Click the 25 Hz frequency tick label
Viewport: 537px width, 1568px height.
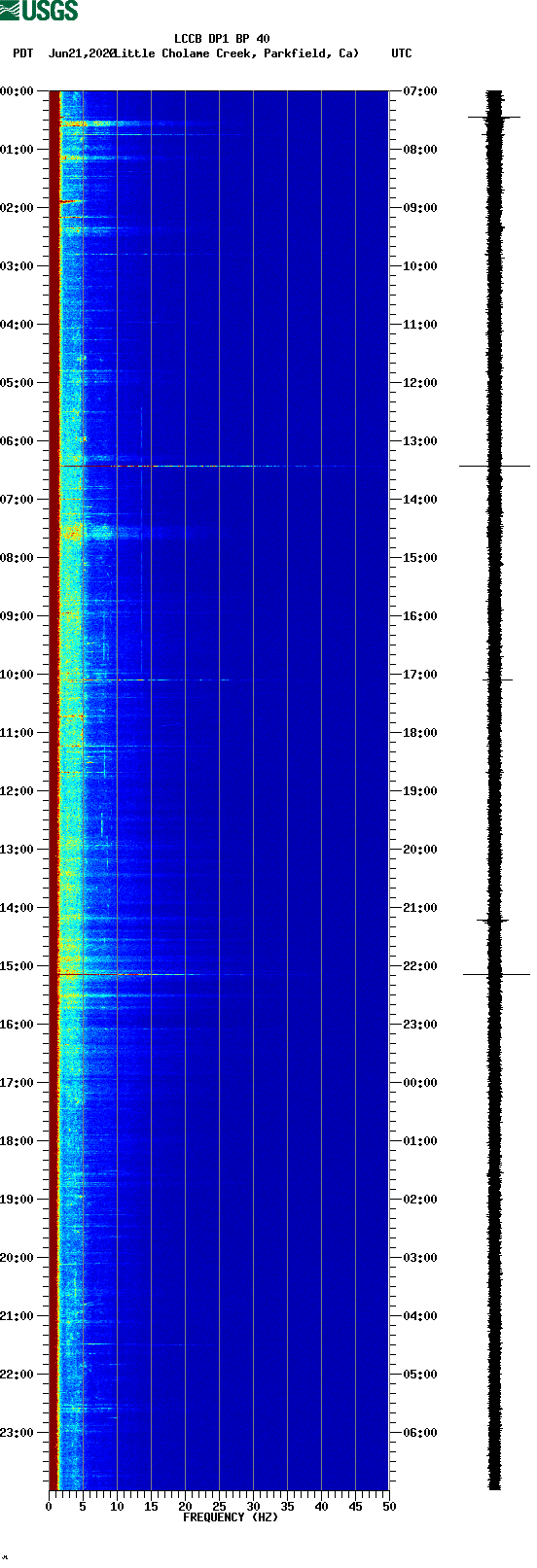(x=219, y=1507)
